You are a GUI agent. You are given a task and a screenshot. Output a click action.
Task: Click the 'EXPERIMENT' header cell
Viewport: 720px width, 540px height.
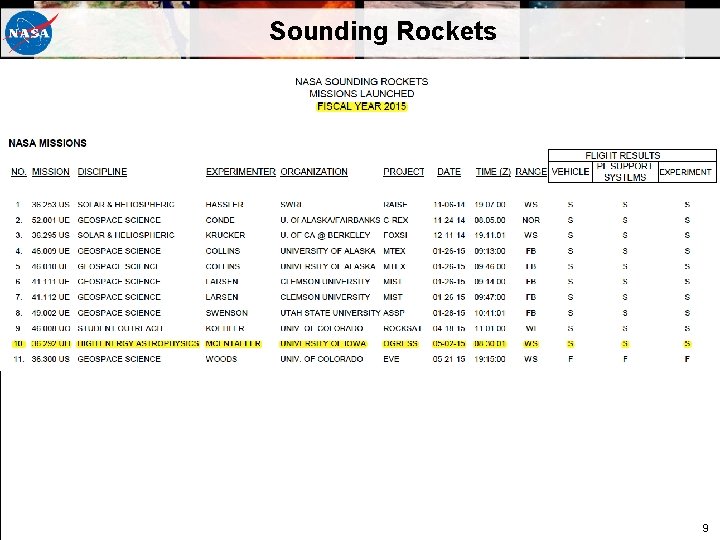click(686, 172)
